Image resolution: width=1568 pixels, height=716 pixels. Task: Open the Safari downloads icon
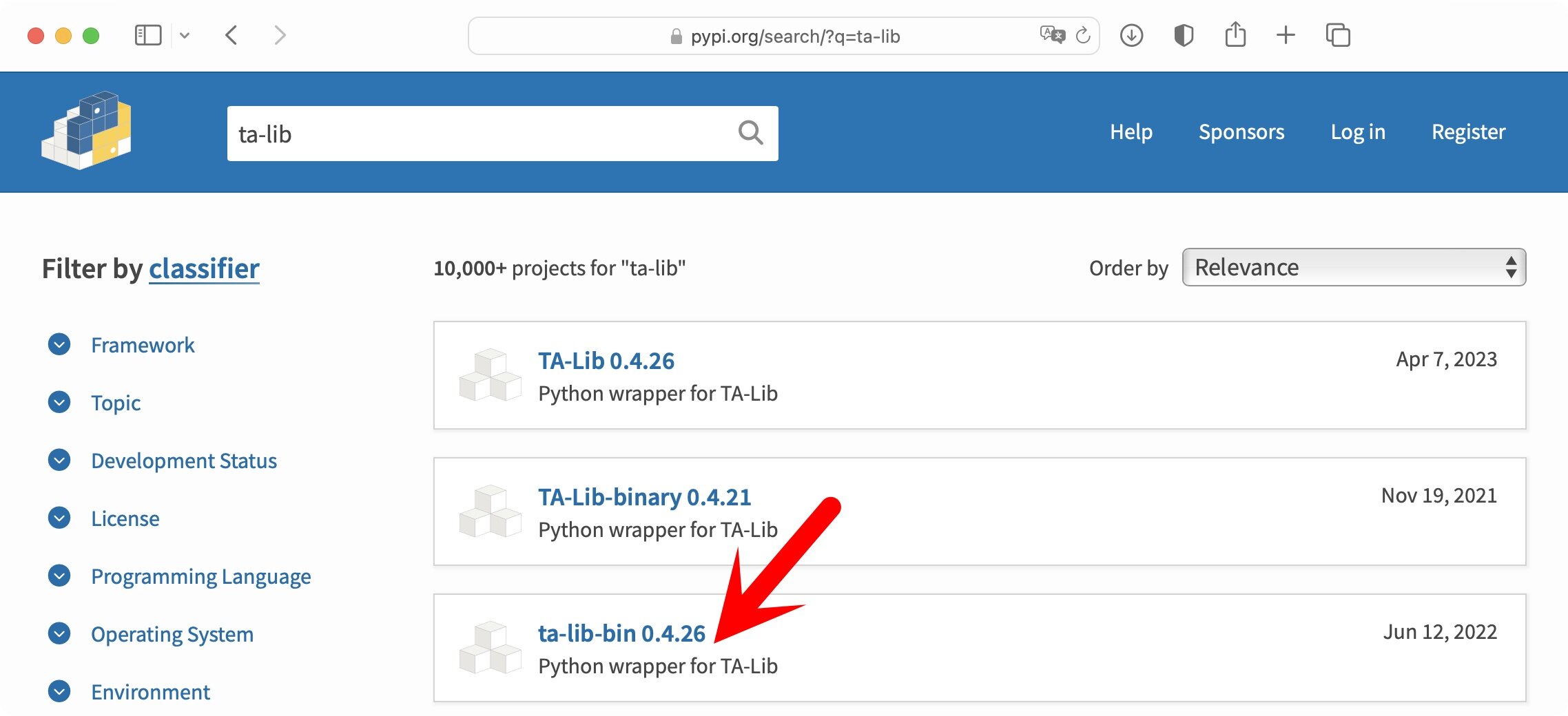point(1131,35)
